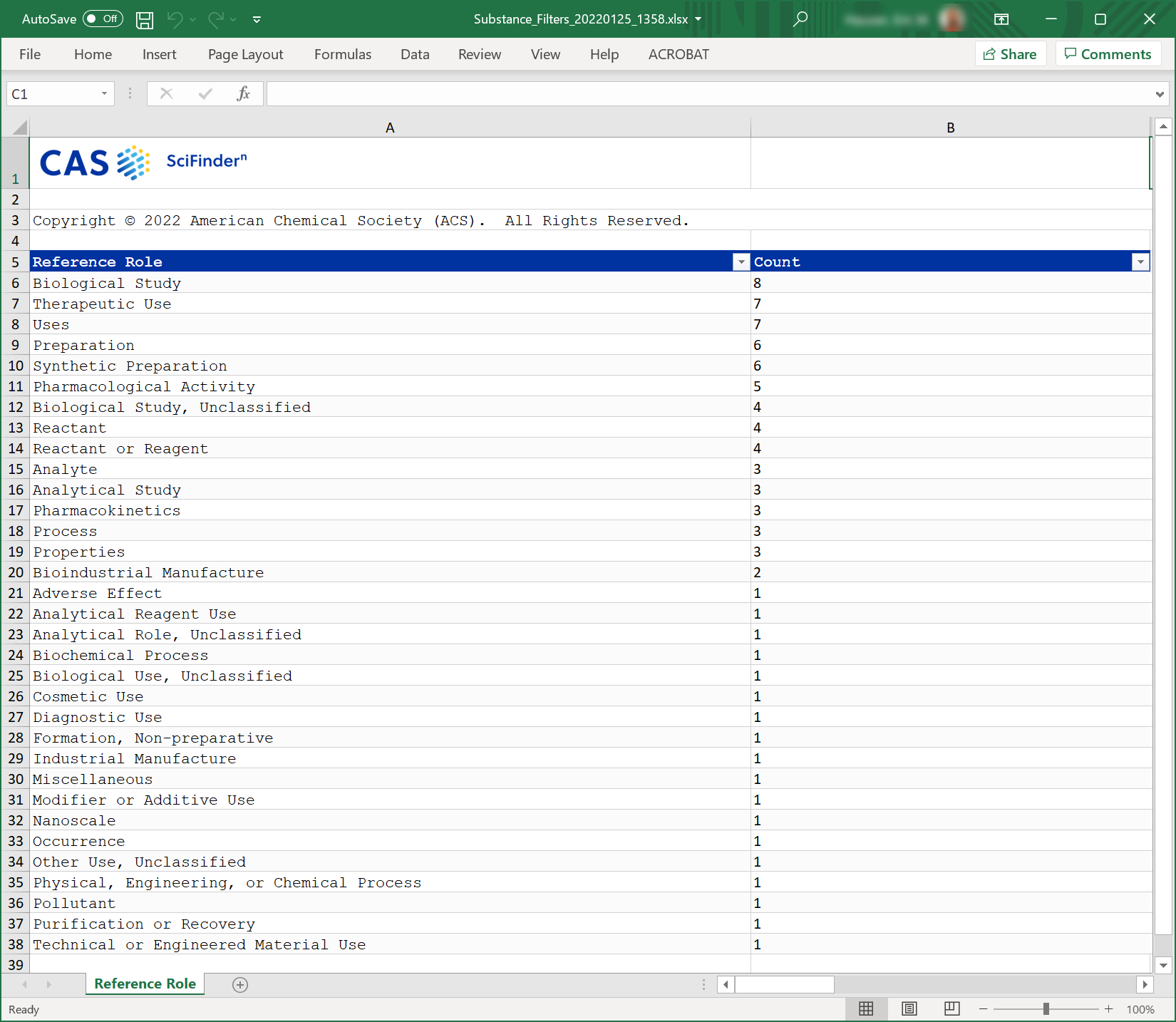Image resolution: width=1176 pixels, height=1022 pixels.
Task: Click vertical scrollbar up arrow
Action: [x=1163, y=126]
